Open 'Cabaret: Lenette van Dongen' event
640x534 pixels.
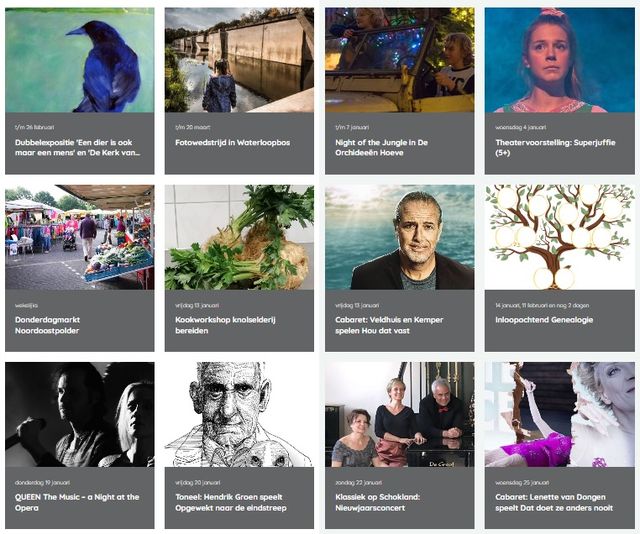554,502
